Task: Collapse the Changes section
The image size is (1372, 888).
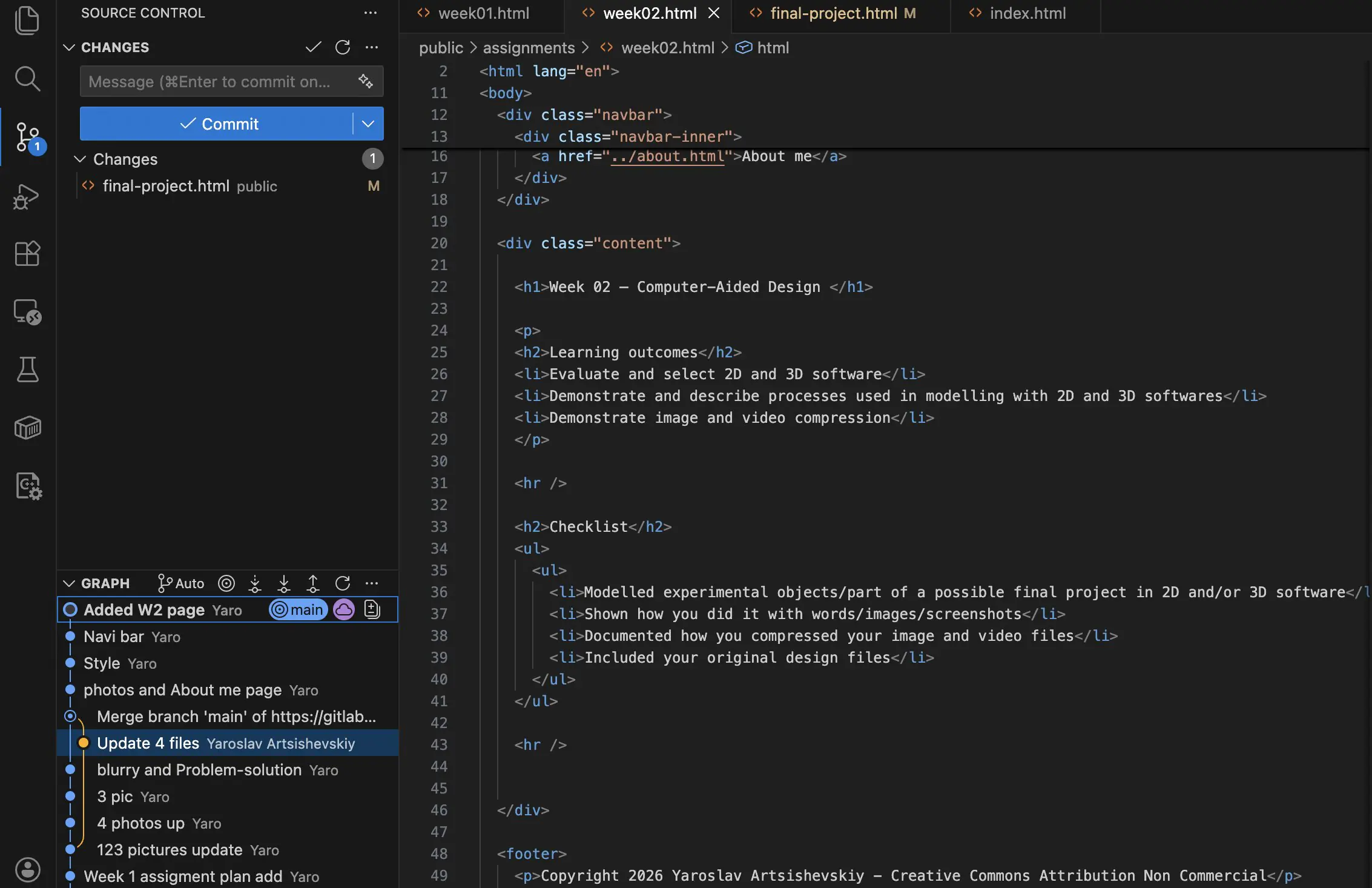Action: (68, 47)
